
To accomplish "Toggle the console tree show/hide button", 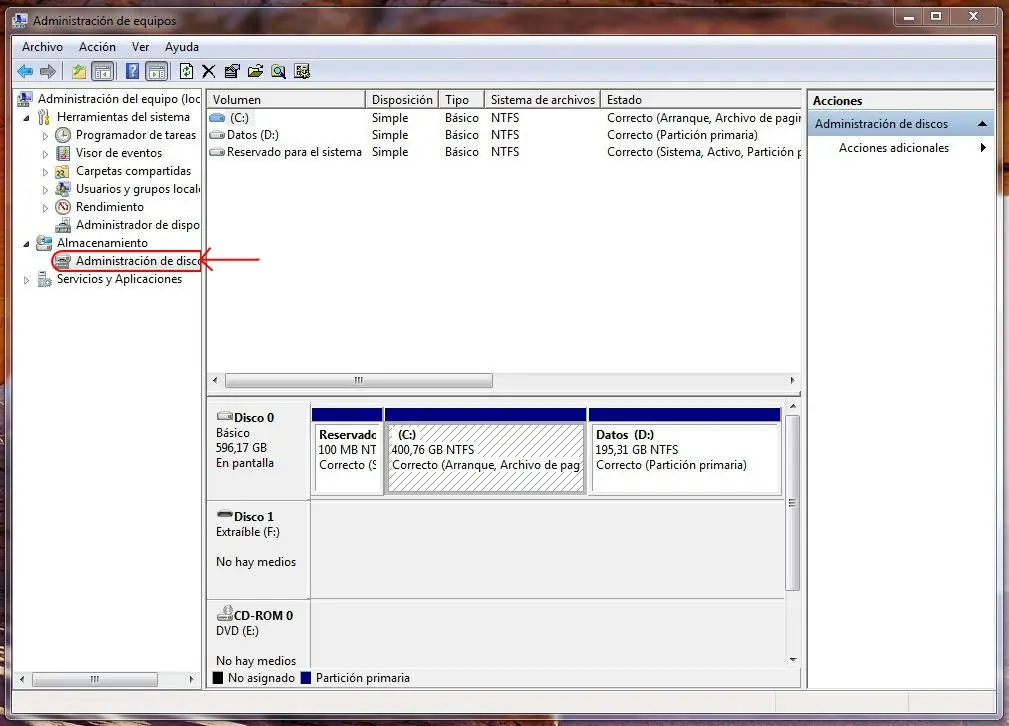I will click(x=102, y=71).
